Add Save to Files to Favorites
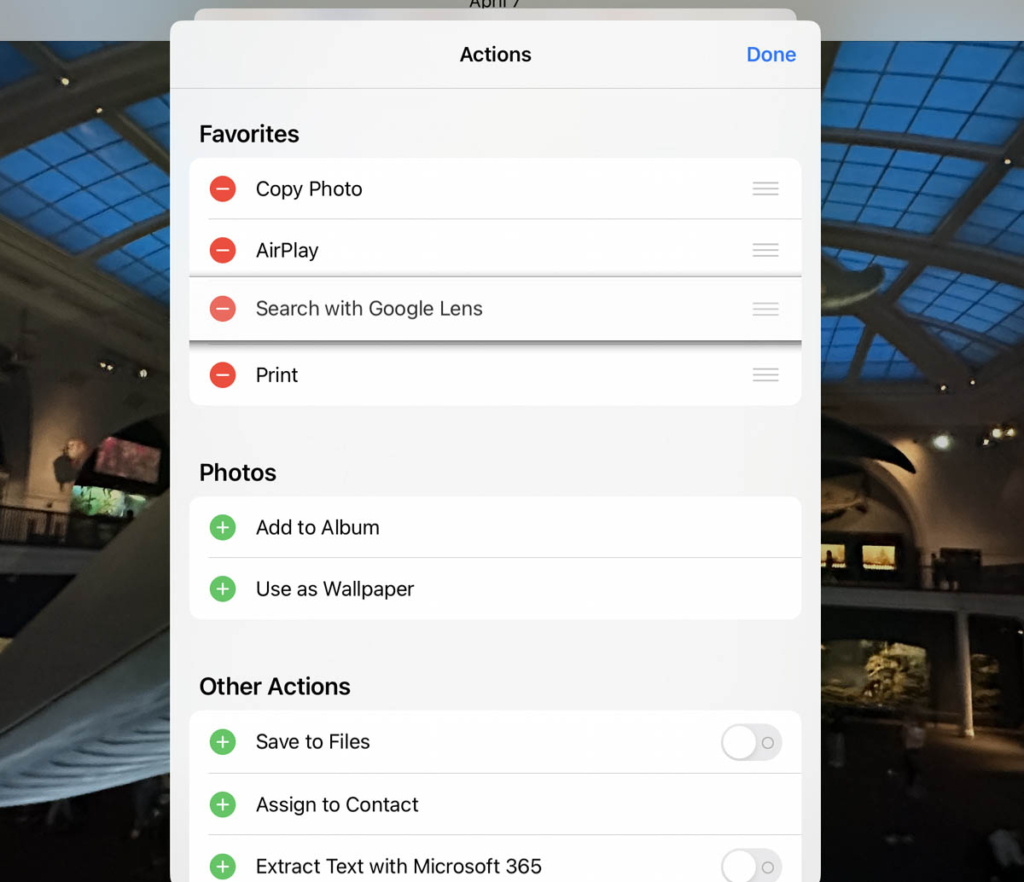1024x882 pixels. pyautogui.click(x=223, y=742)
